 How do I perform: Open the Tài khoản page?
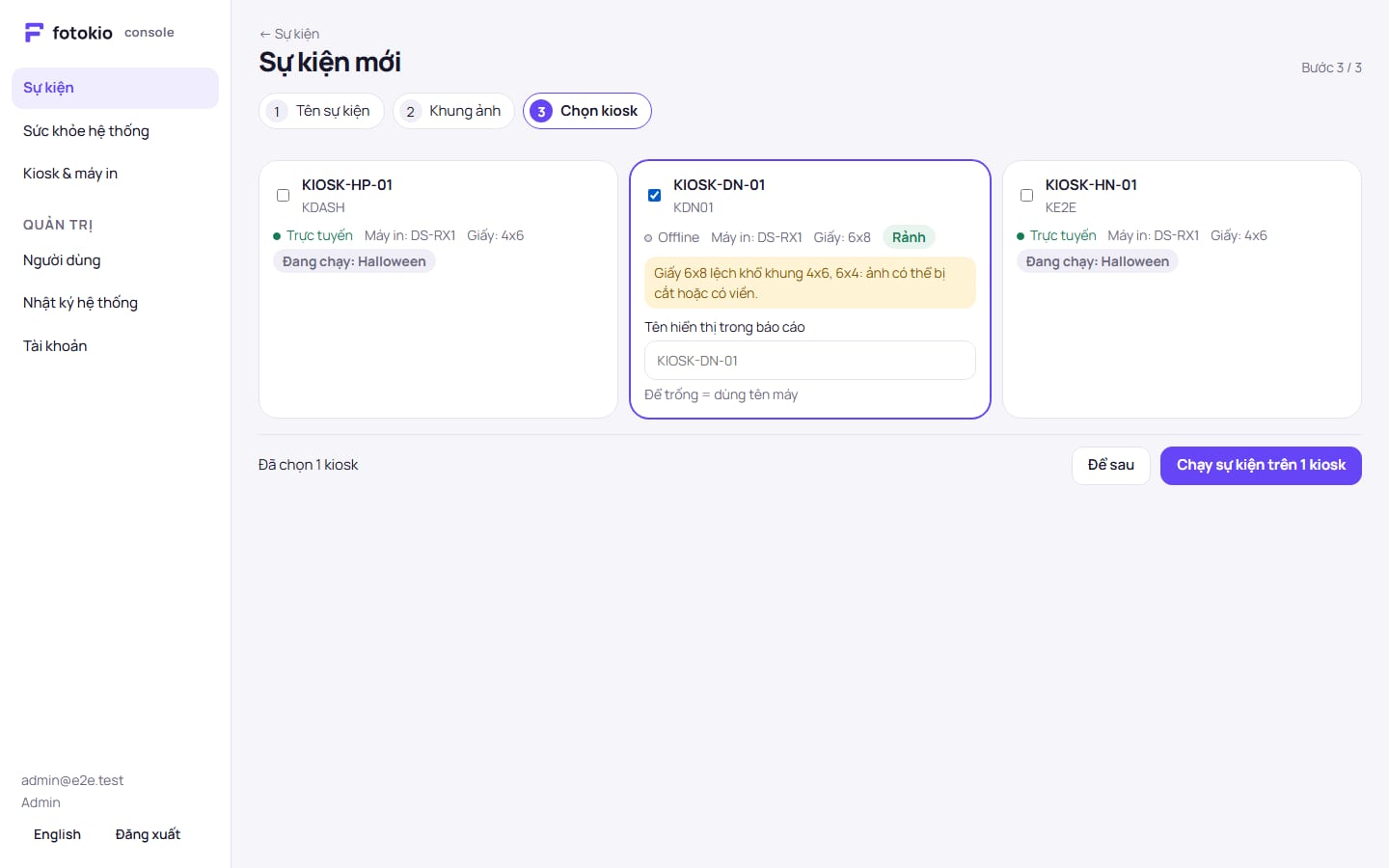[x=115, y=346]
